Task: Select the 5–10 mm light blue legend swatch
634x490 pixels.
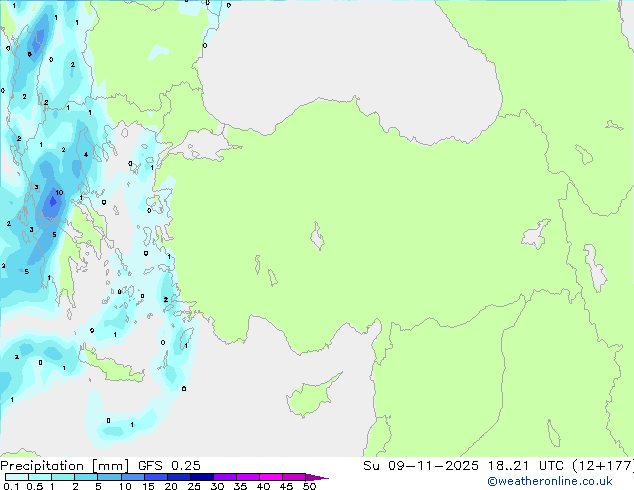Action: click(x=109, y=477)
